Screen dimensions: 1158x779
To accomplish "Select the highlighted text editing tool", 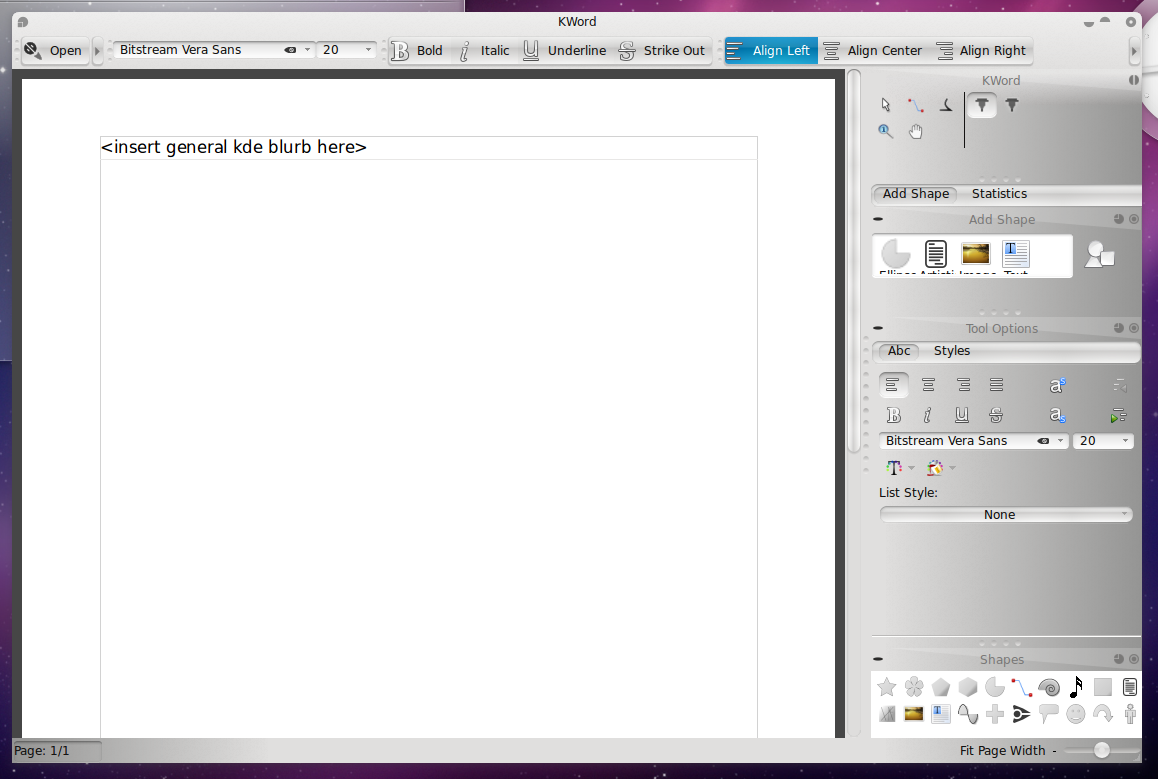I will 981,106.
